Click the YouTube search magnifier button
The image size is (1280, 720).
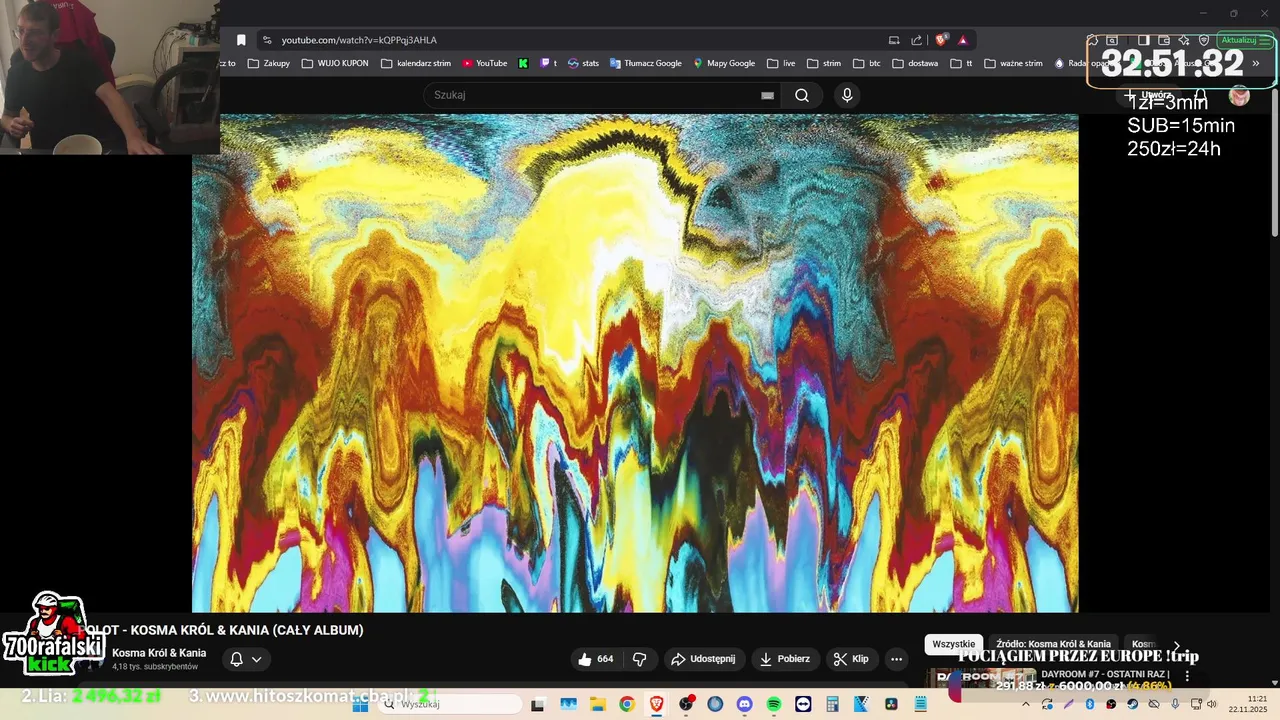pos(802,95)
